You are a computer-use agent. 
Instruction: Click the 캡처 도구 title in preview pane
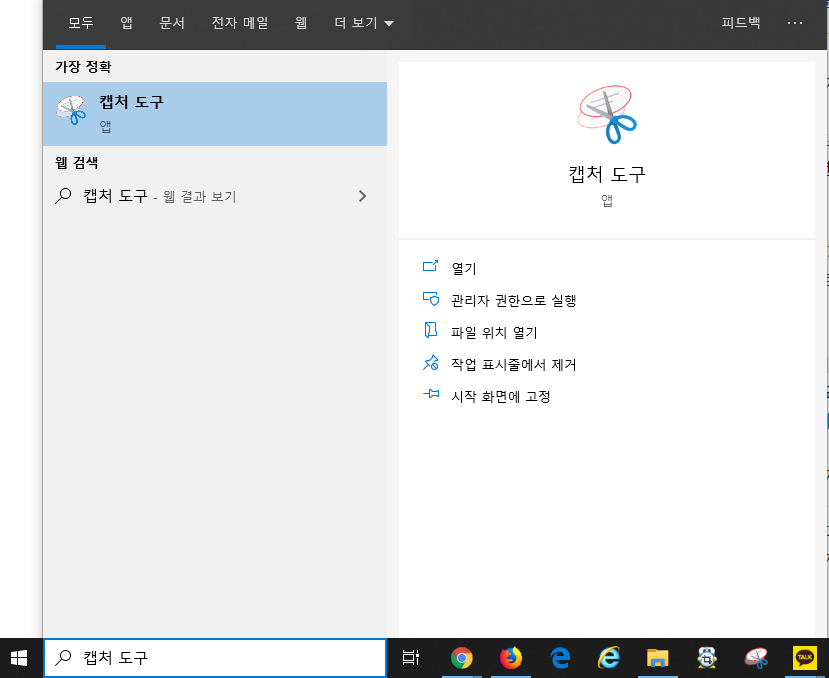pyautogui.click(x=607, y=174)
